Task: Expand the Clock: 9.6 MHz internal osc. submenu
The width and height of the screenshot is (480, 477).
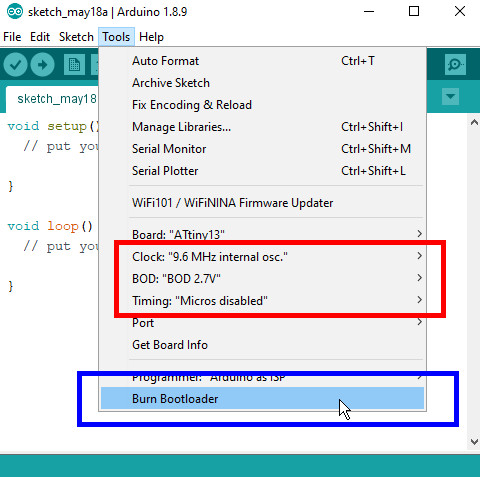Action: click(262, 257)
